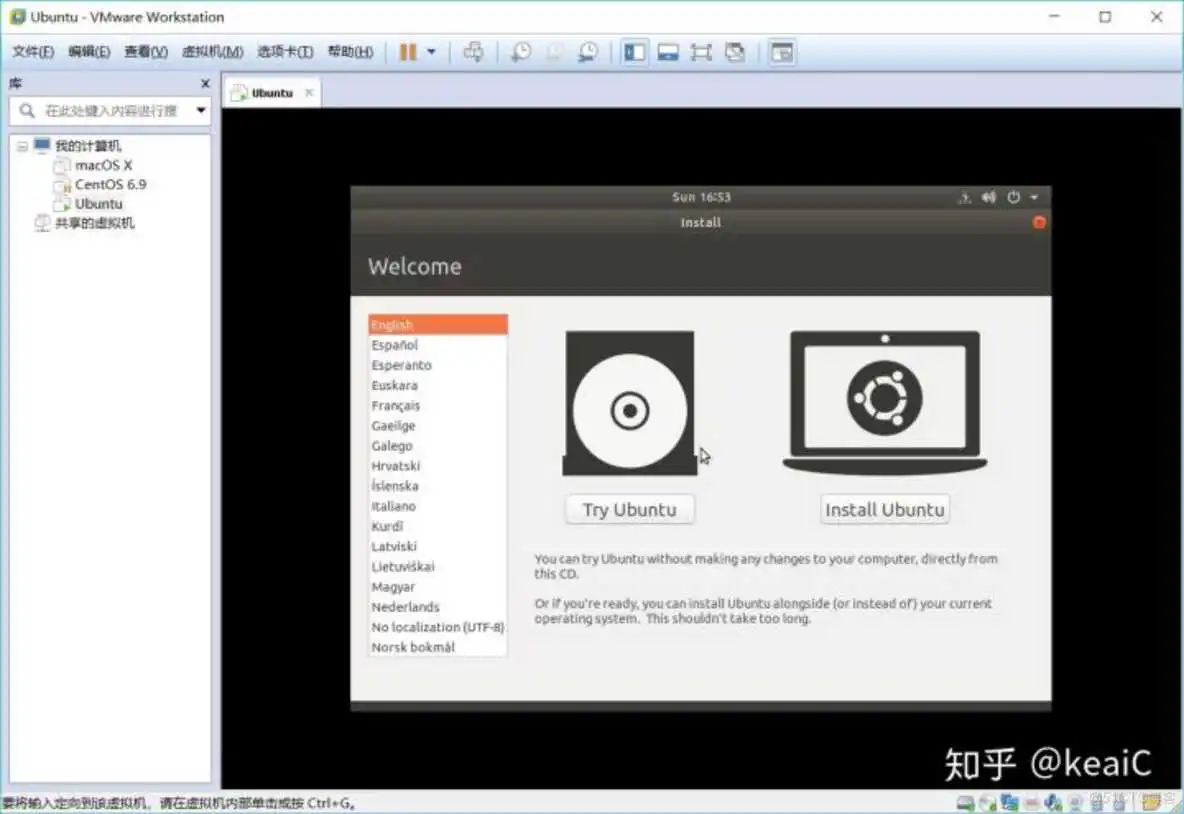Open the Ubuntu status menu dropdown arrow
1184x814 pixels.
pos(1034,197)
